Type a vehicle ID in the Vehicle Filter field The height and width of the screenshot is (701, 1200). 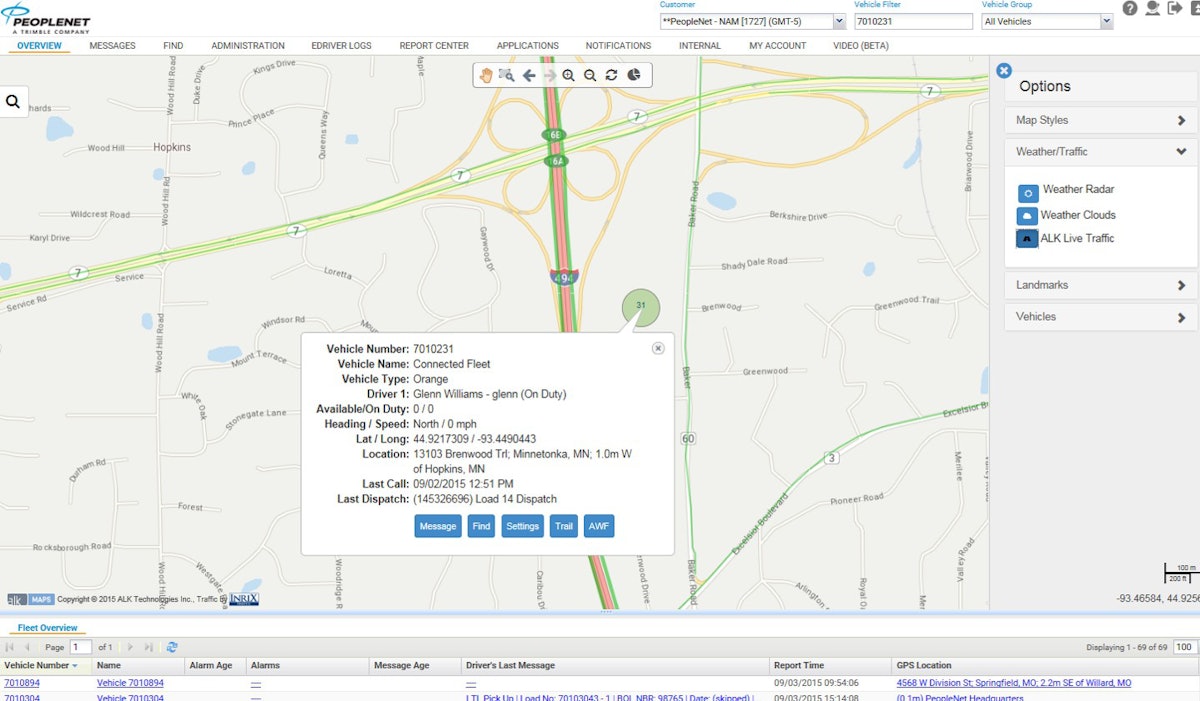pos(911,20)
